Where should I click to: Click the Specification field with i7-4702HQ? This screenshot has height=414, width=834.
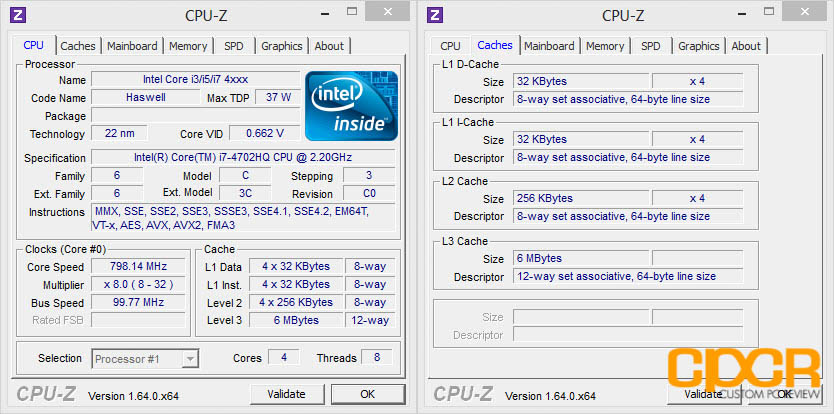[x=243, y=157]
